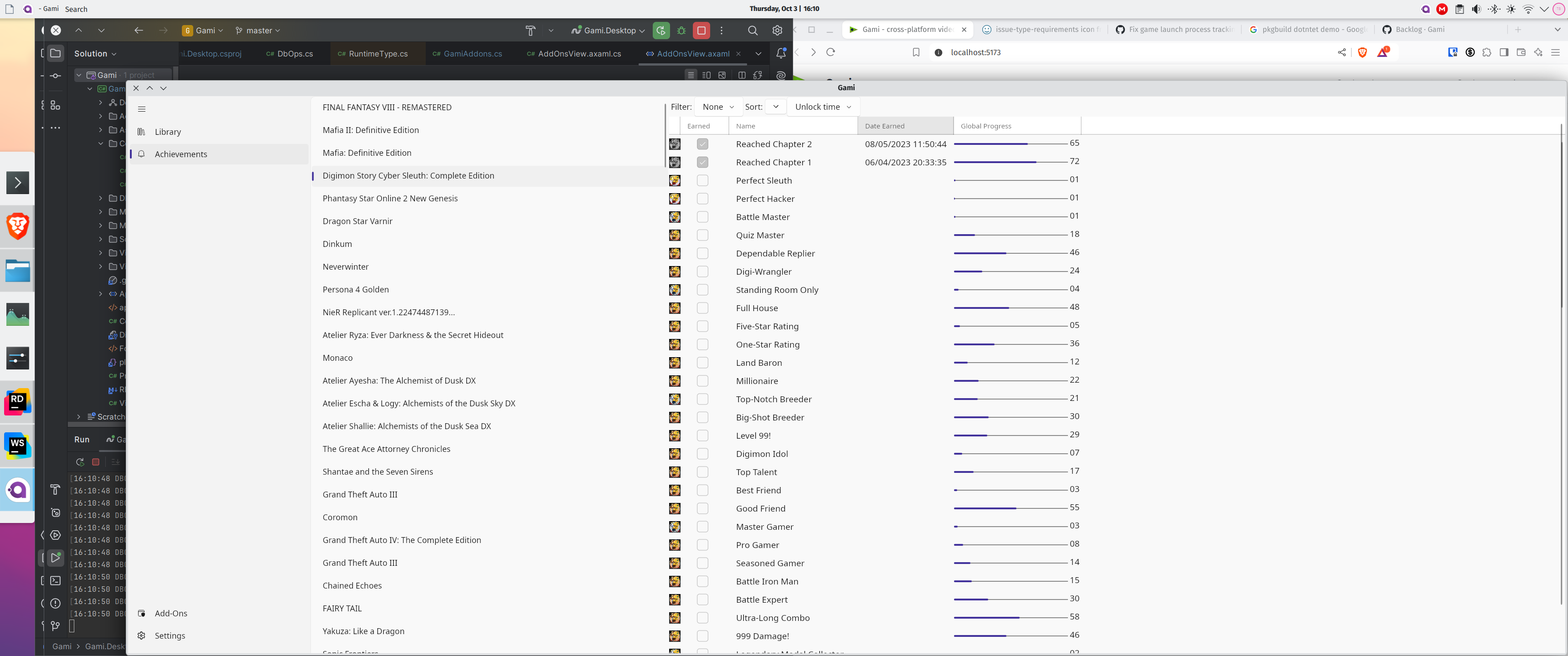Open Library section in Gami sidebar
1568x656 pixels.
[167, 132]
